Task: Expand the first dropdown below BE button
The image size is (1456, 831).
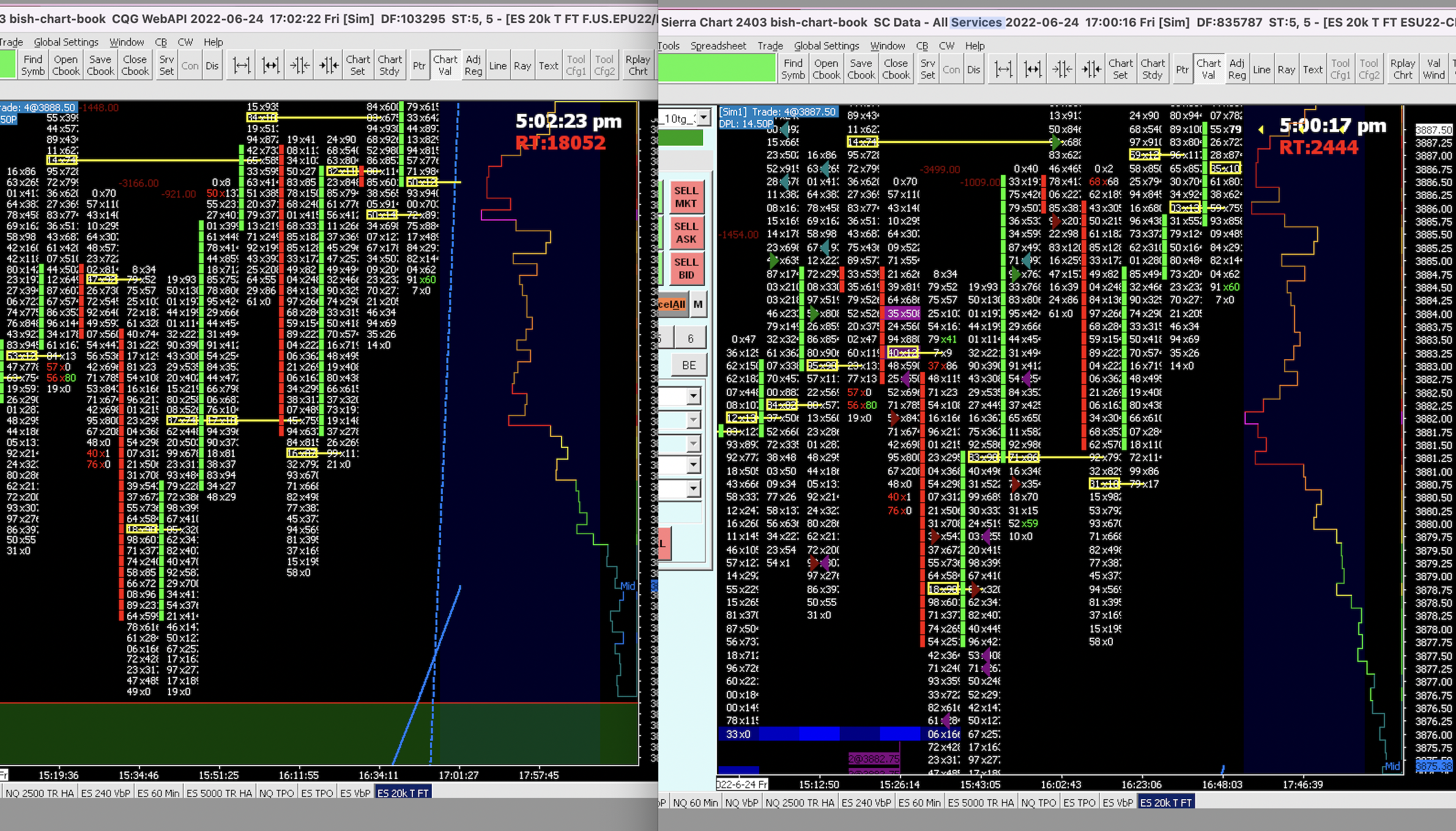Action: (693, 397)
